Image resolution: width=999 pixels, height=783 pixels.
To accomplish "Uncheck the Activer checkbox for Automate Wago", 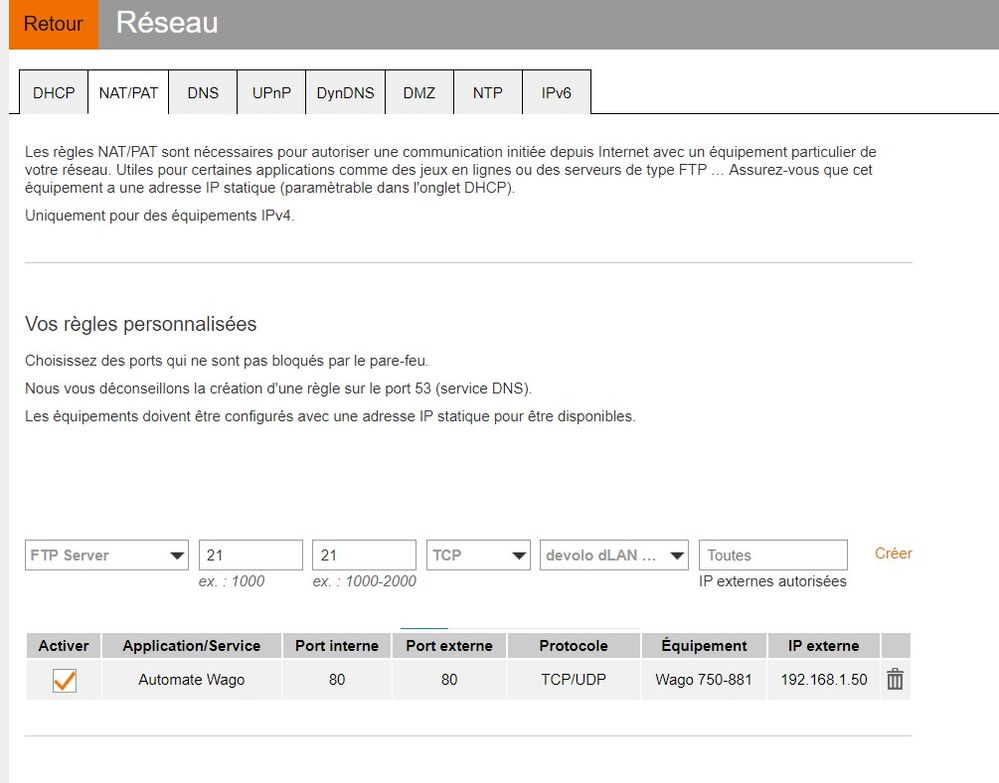I will point(64,680).
